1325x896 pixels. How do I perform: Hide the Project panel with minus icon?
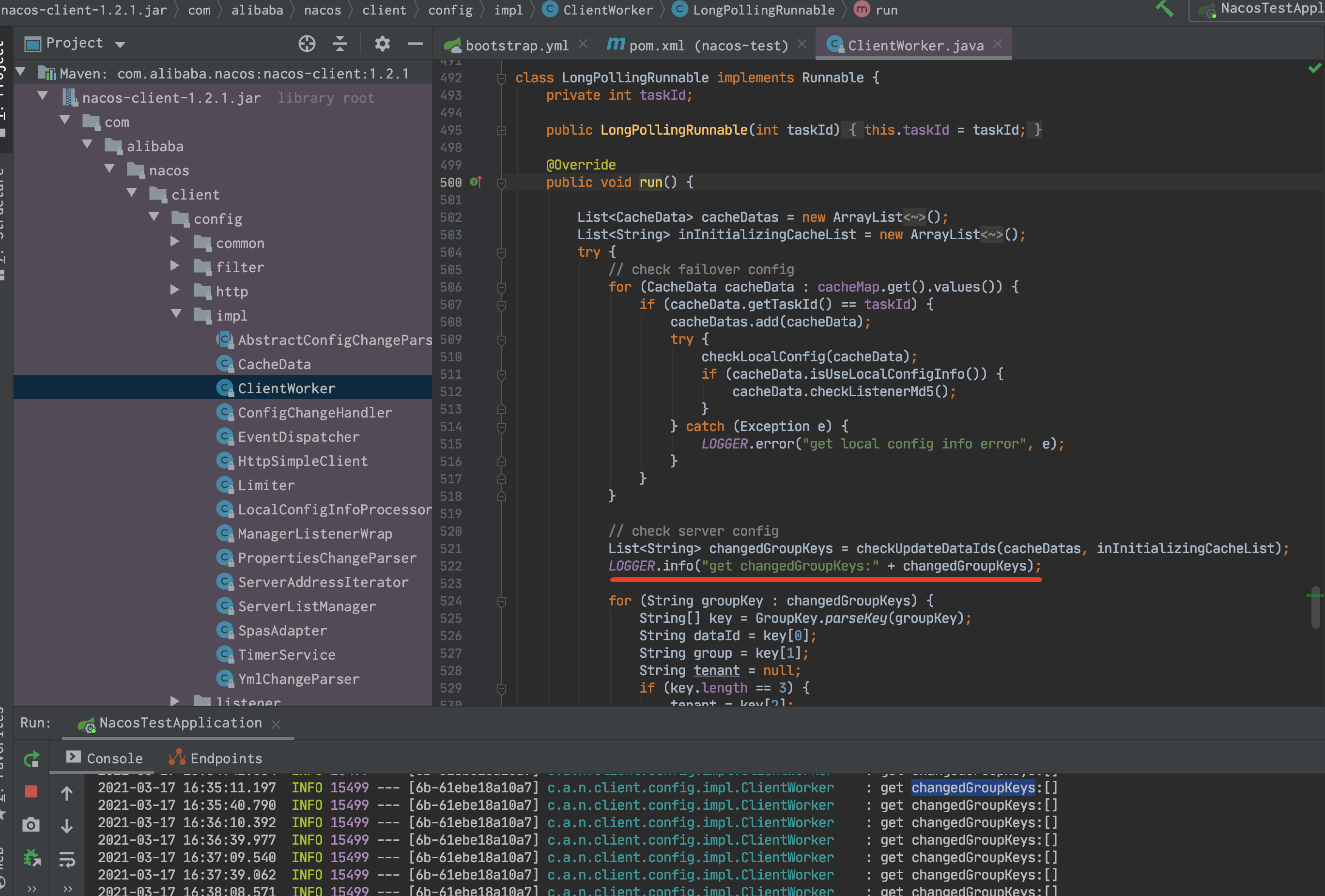click(x=416, y=44)
